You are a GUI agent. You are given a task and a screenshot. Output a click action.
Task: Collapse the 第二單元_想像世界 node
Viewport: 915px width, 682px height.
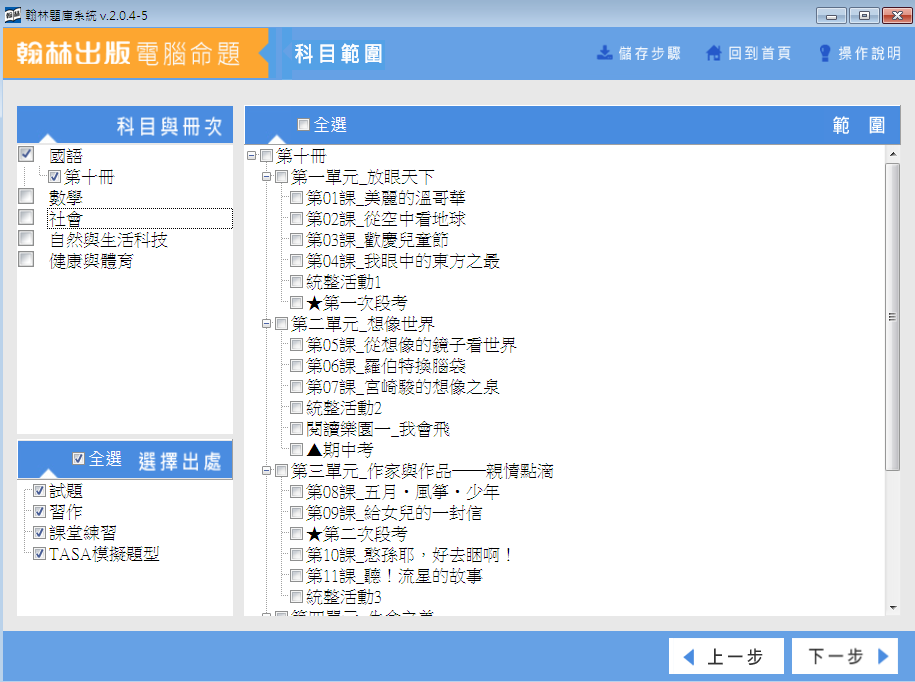click(x=266, y=324)
